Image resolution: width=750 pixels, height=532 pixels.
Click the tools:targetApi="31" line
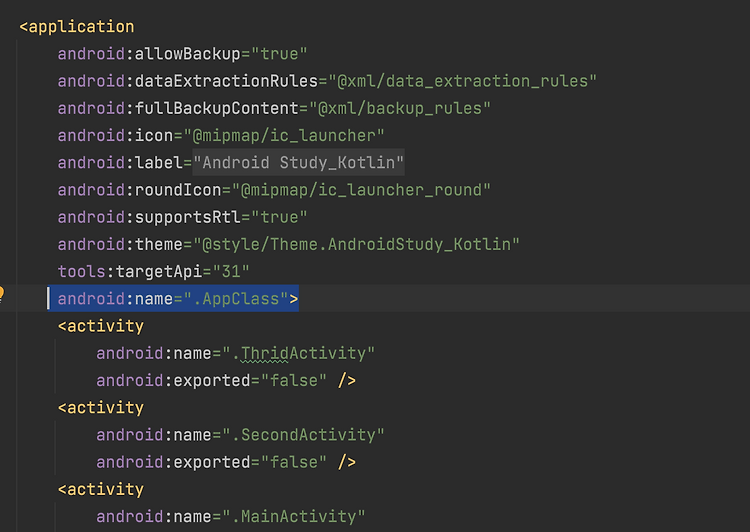pyautogui.click(x=154, y=272)
